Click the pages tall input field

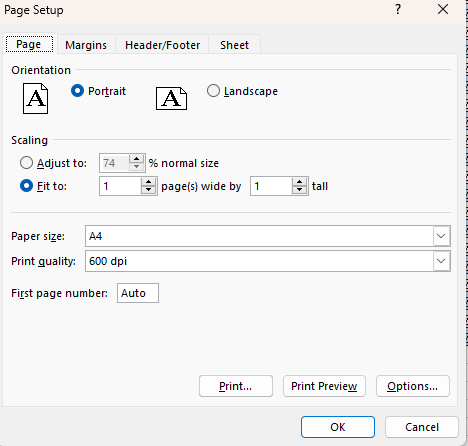click(272, 186)
